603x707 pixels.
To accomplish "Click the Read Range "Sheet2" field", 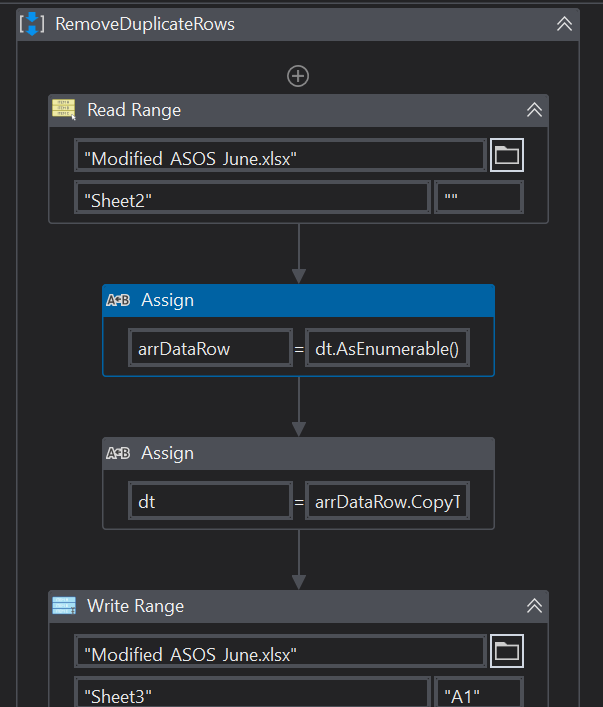I will pos(252,198).
